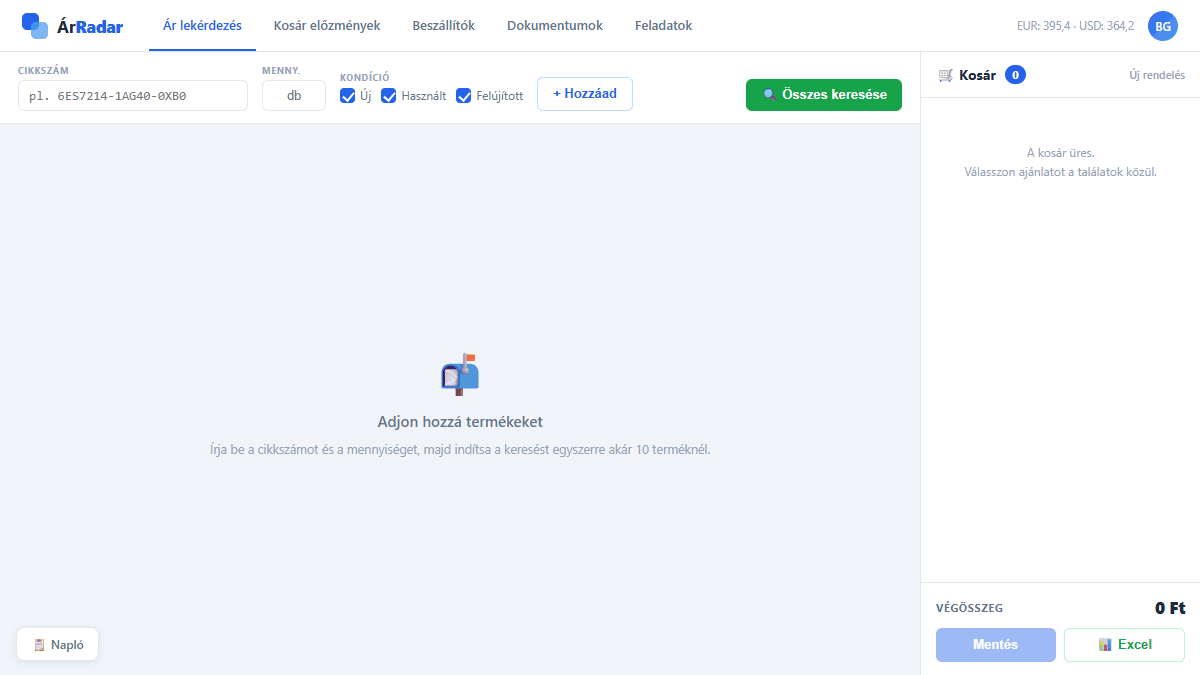Switch to the Ár lekérdezés tab
1200x675 pixels.
click(x=202, y=26)
